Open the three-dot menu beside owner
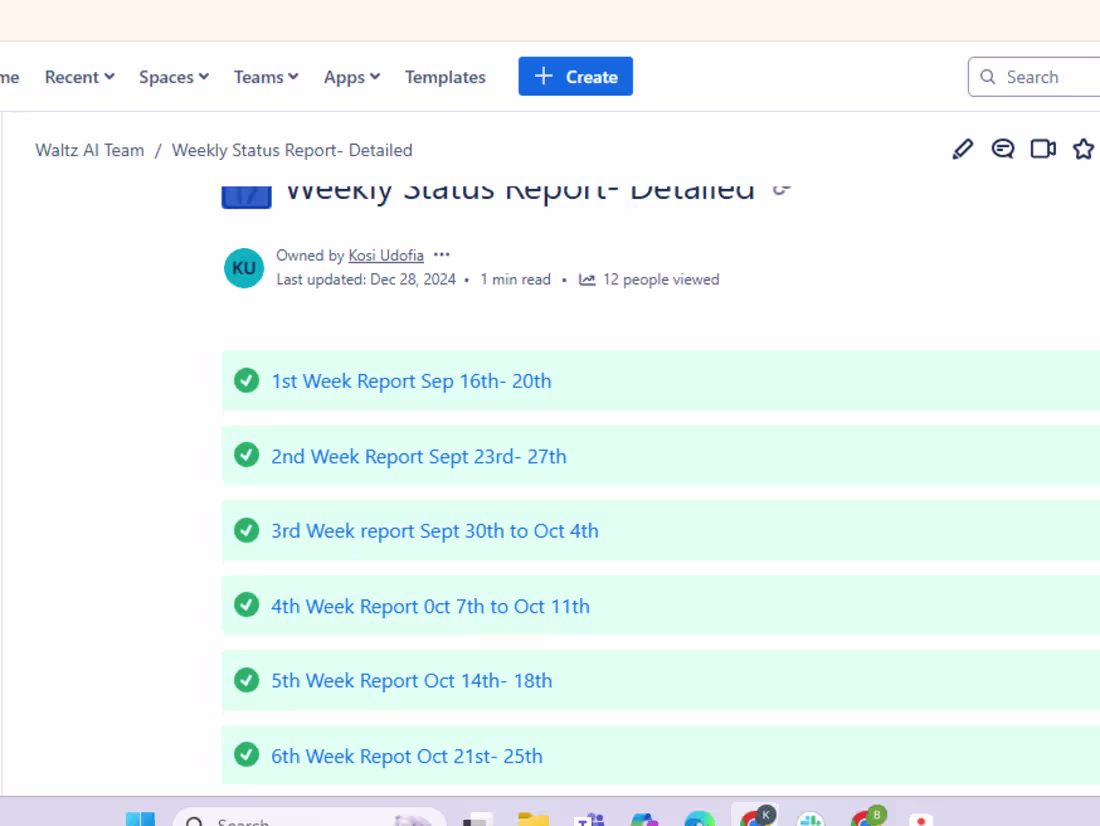 point(441,255)
